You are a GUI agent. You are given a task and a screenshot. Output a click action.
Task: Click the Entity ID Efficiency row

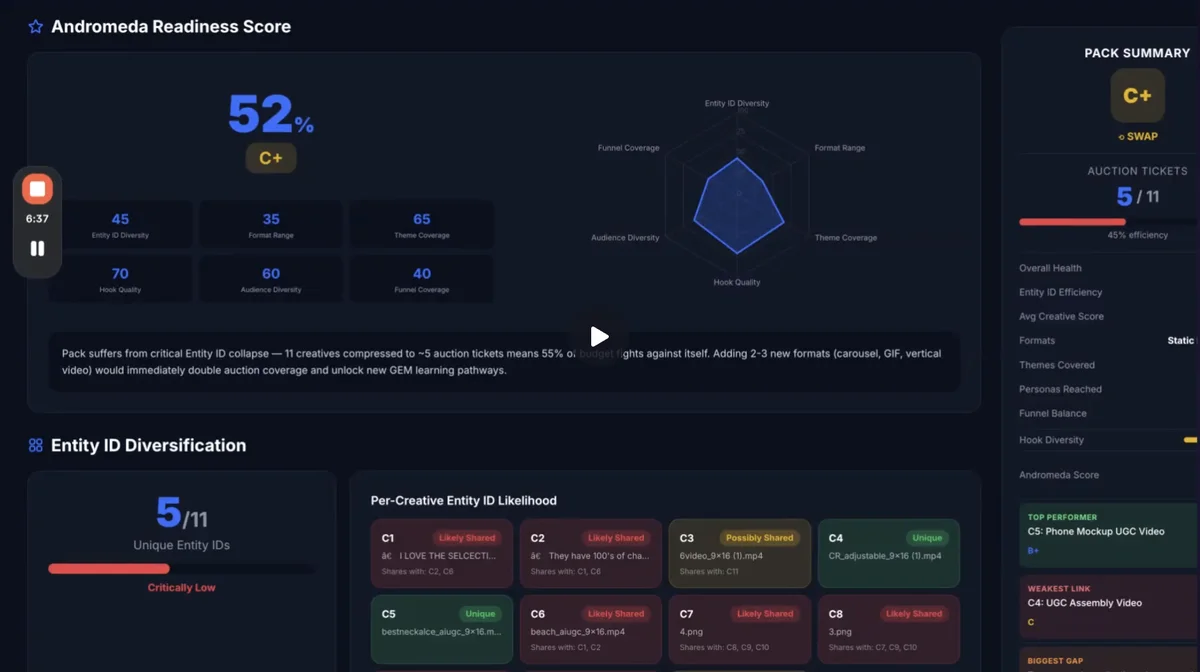[1109, 292]
